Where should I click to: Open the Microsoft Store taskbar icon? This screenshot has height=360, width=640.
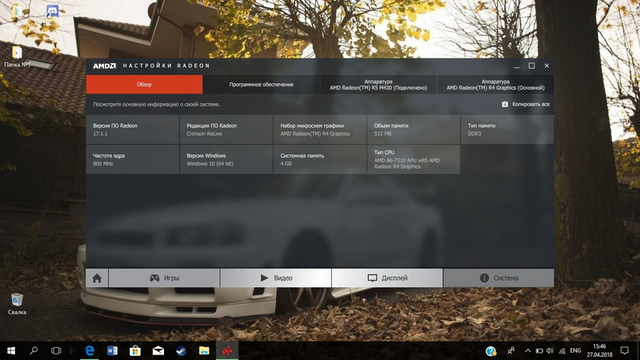(x=135, y=351)
